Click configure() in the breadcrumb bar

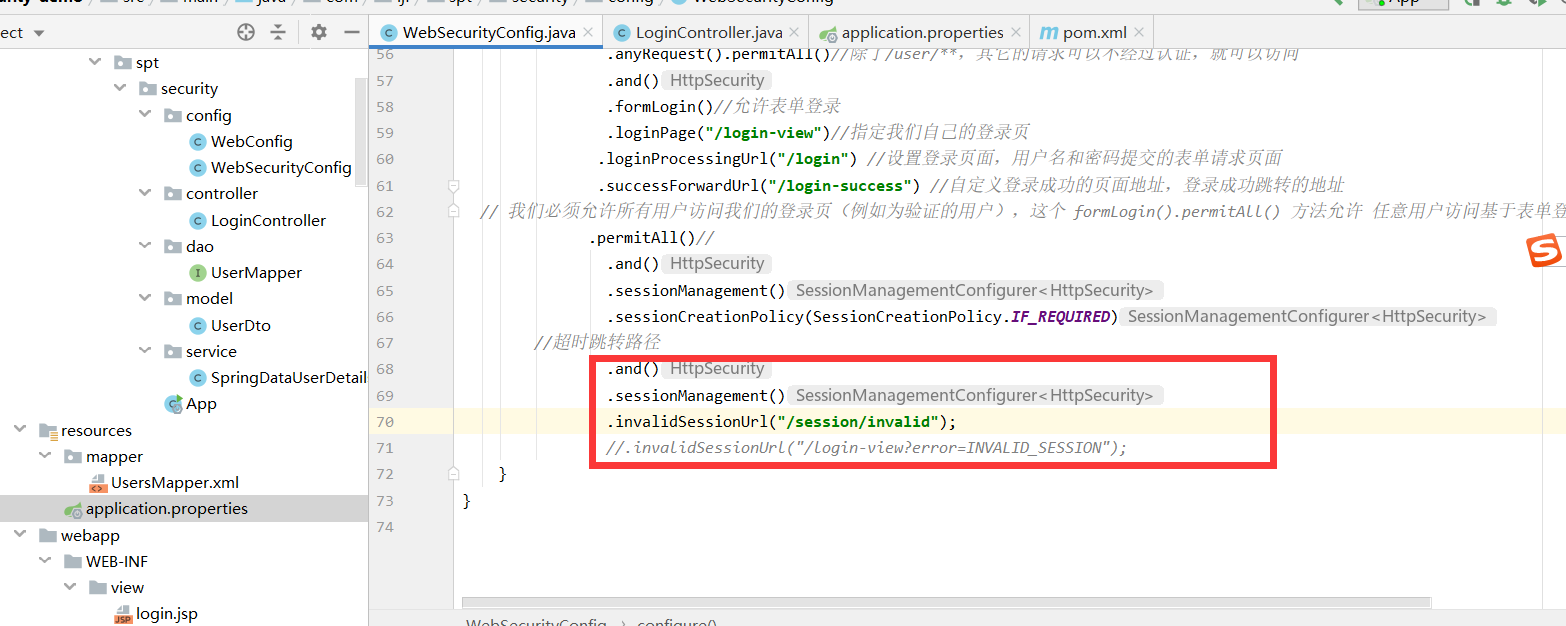(x=677, y=621)
